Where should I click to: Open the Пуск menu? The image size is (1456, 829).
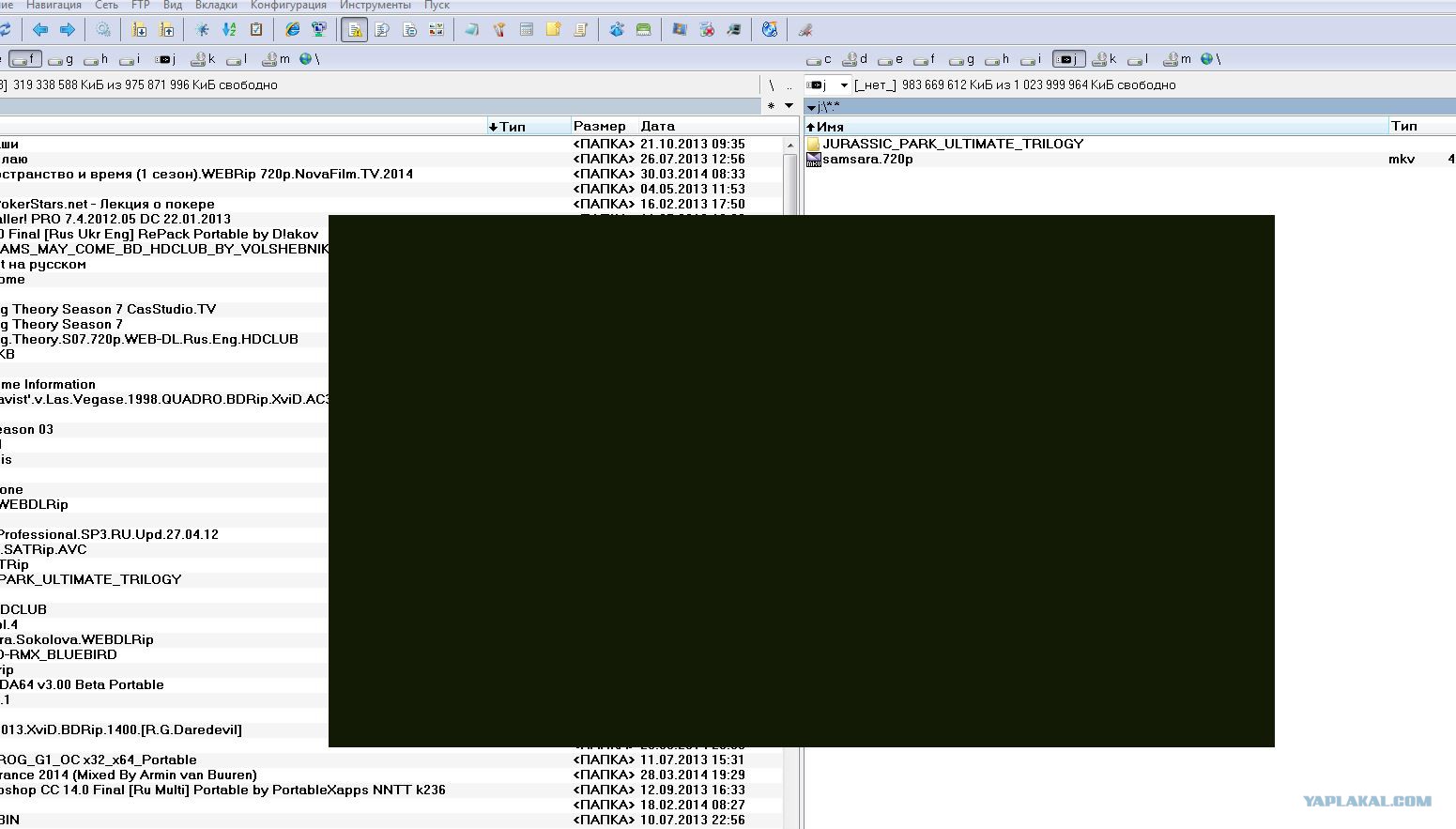[437, 6]
